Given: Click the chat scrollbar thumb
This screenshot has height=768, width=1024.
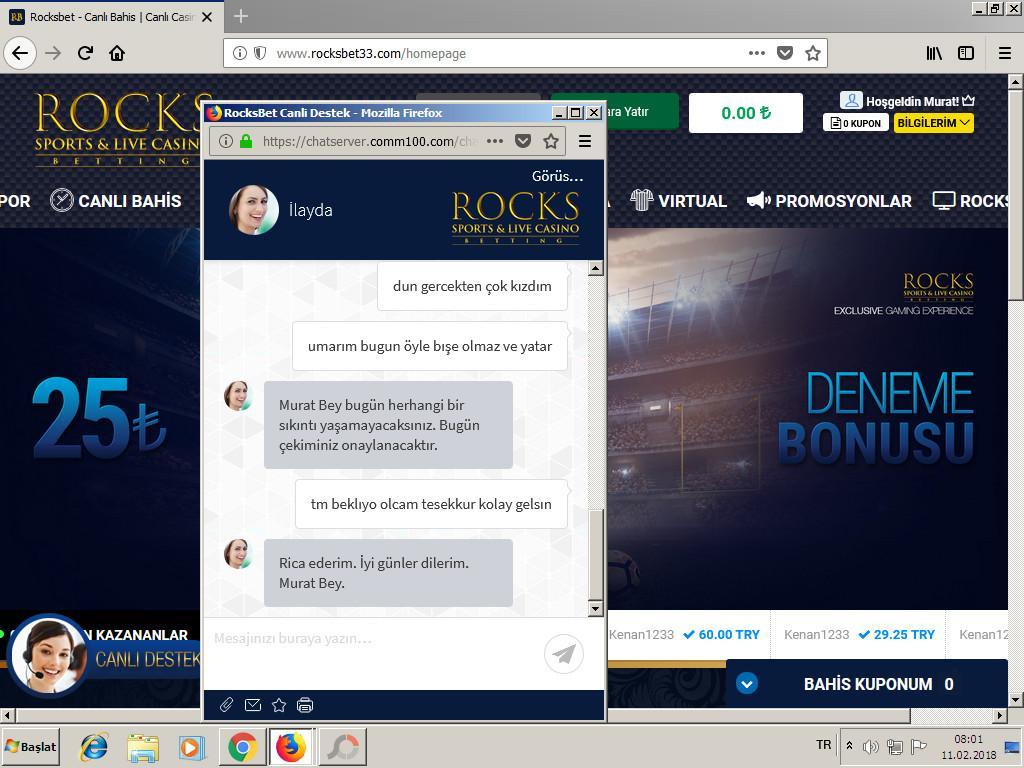Looking at the screenshot, I should click(x=595, y=555).
